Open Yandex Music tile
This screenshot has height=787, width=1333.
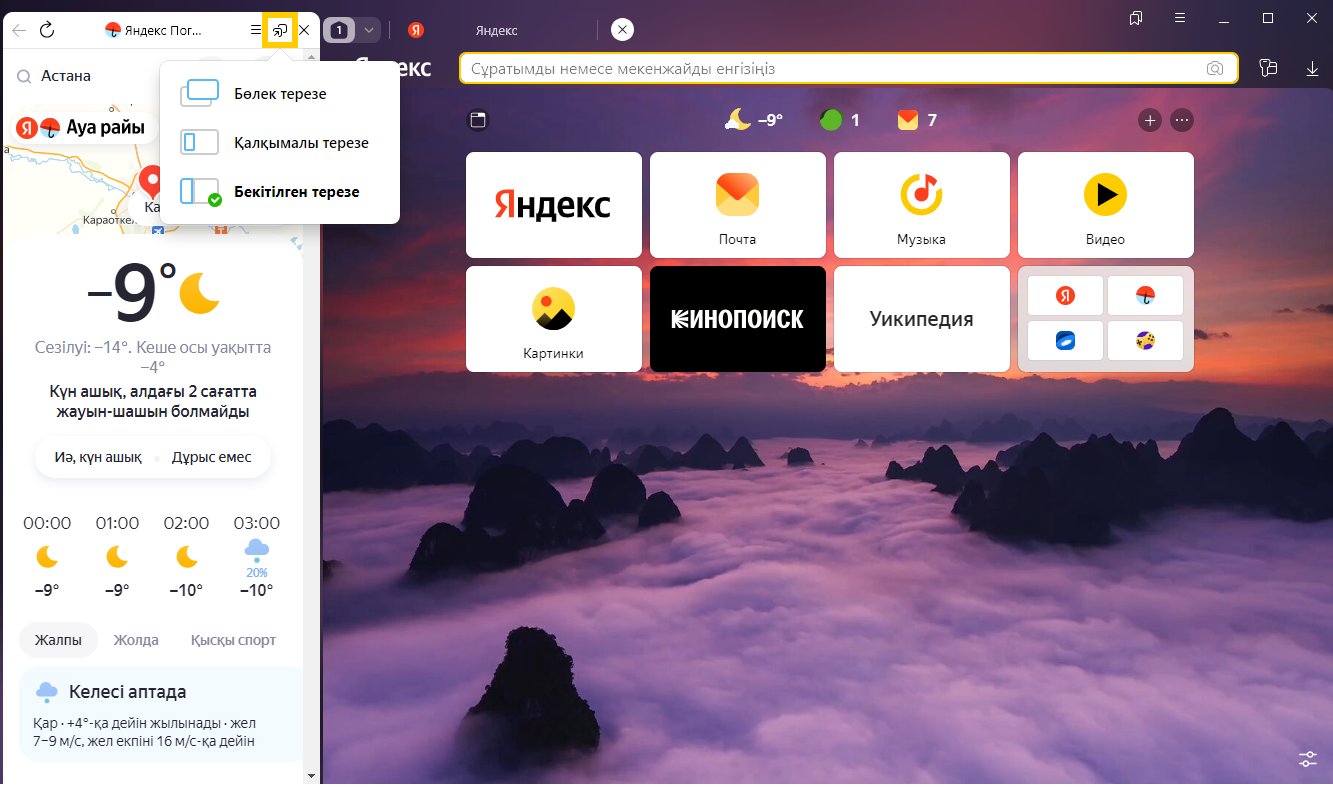click(921, 205)
